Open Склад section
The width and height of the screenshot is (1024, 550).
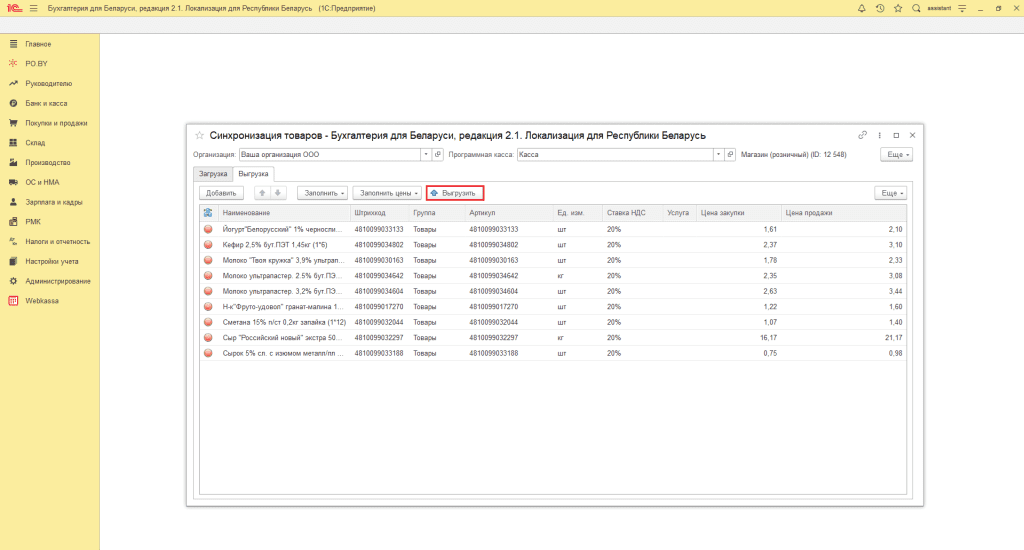[35, 142]
